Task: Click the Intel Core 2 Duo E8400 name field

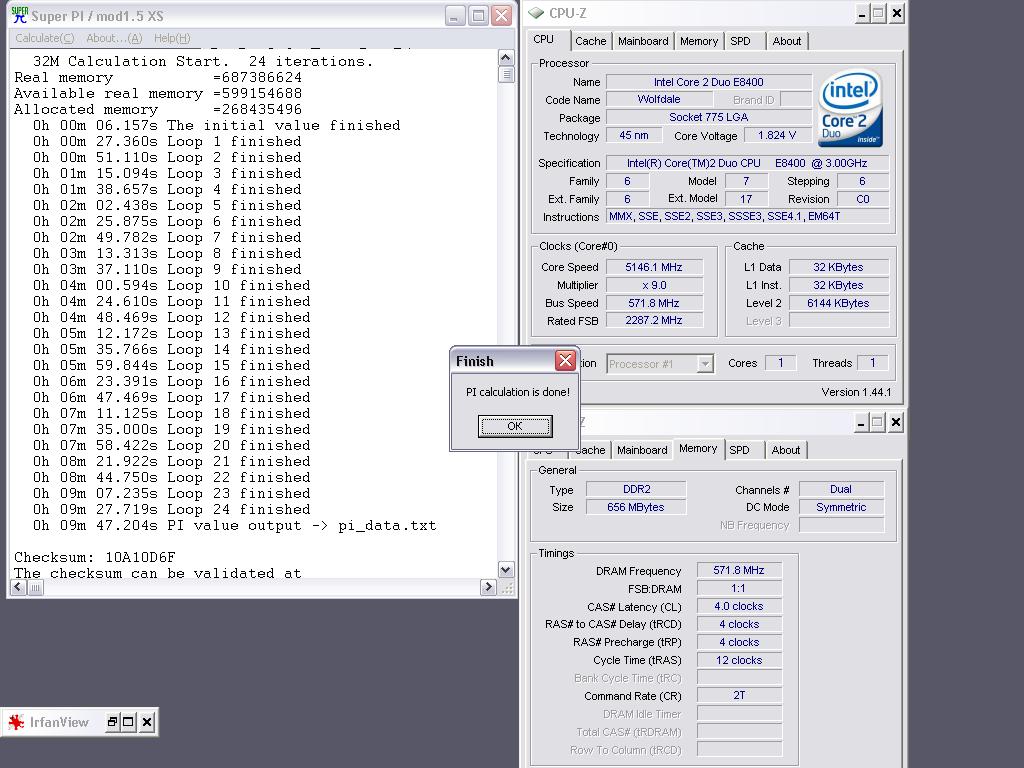Action: (x=709, y=82)
